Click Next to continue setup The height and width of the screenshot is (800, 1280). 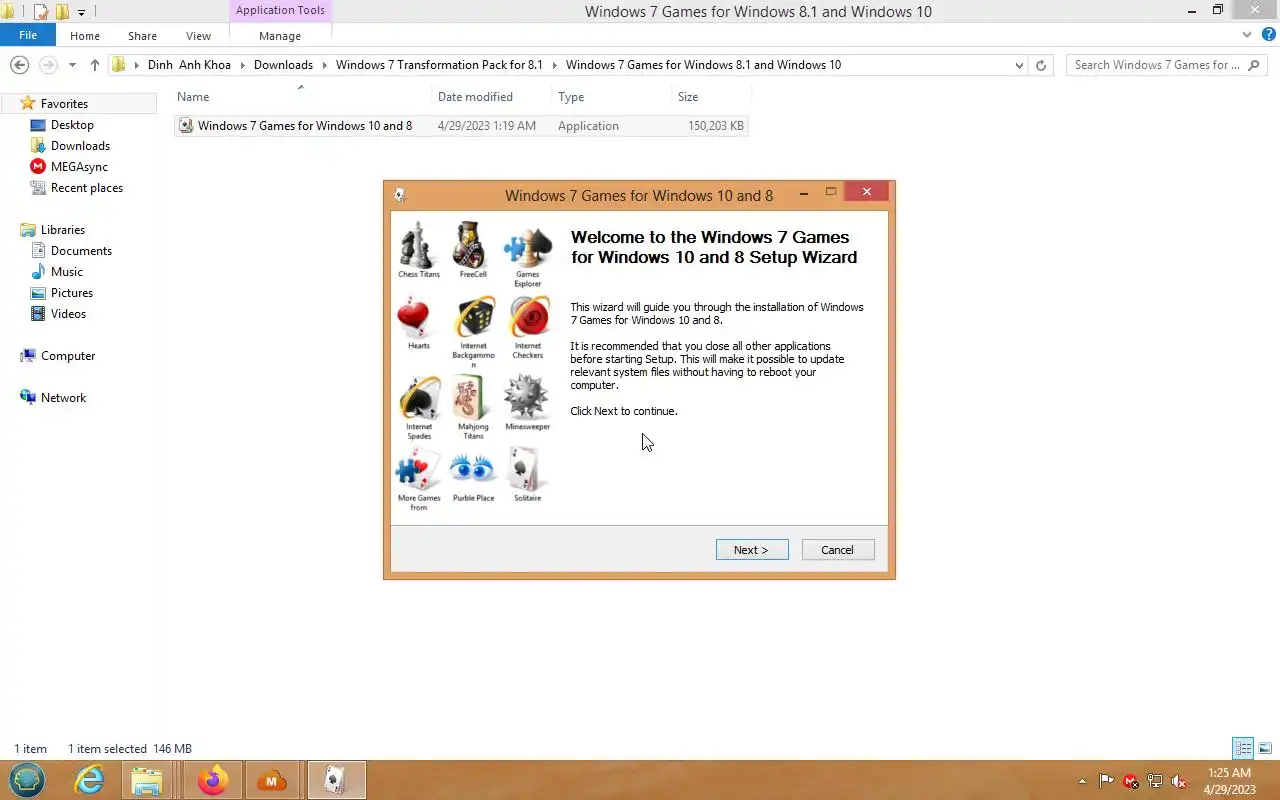coord(752,550)
